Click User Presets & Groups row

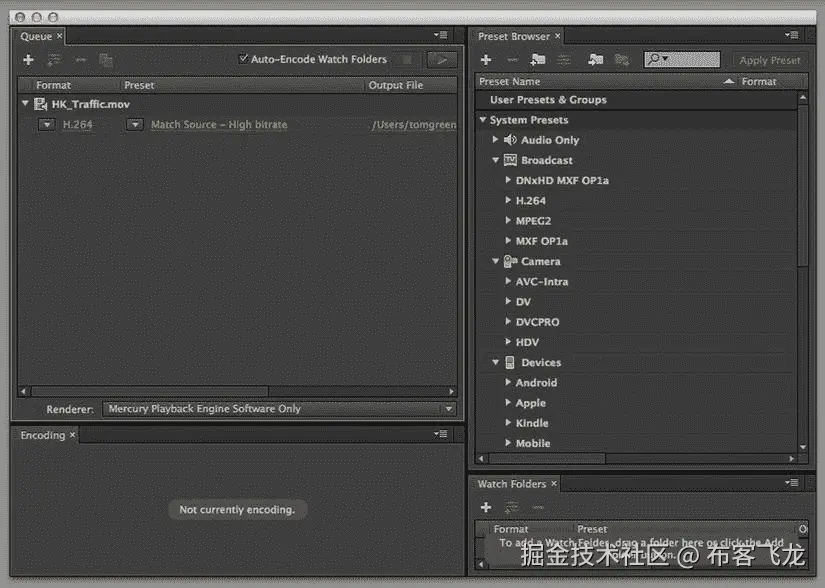[636, 100]
